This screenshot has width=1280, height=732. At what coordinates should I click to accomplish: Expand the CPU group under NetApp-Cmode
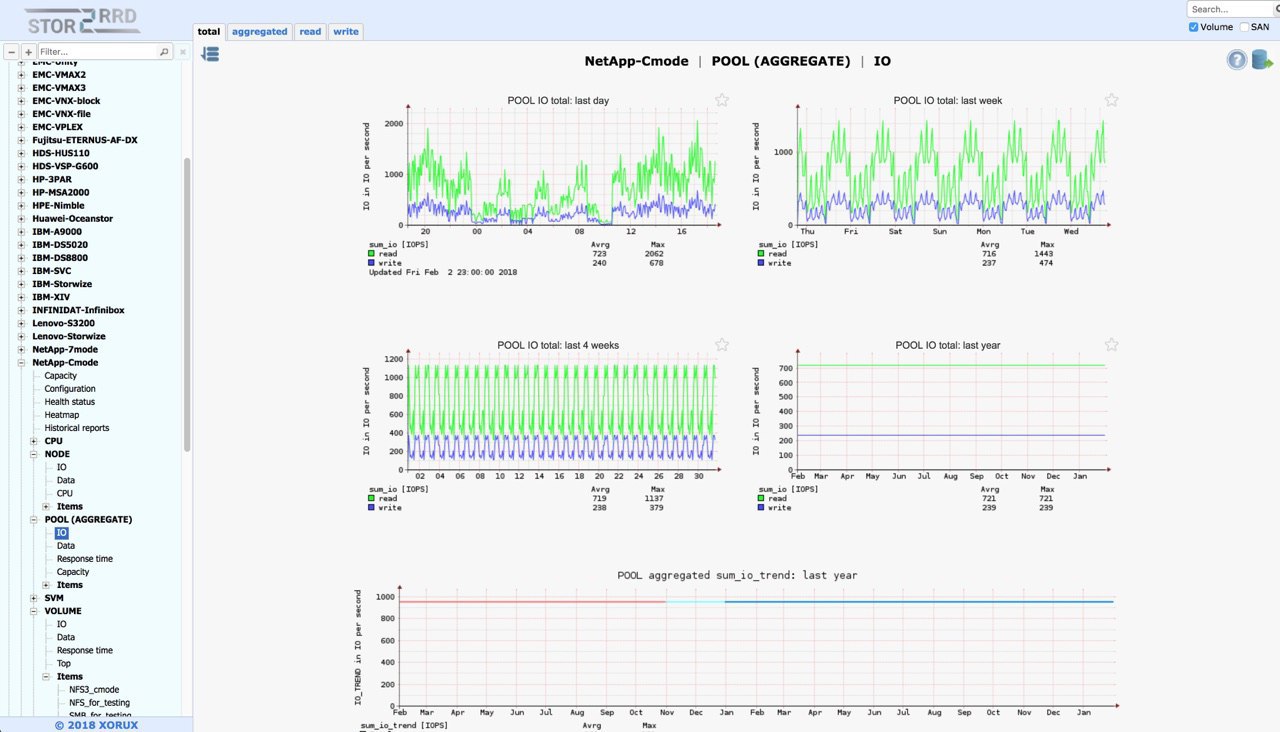pos(34,441)
